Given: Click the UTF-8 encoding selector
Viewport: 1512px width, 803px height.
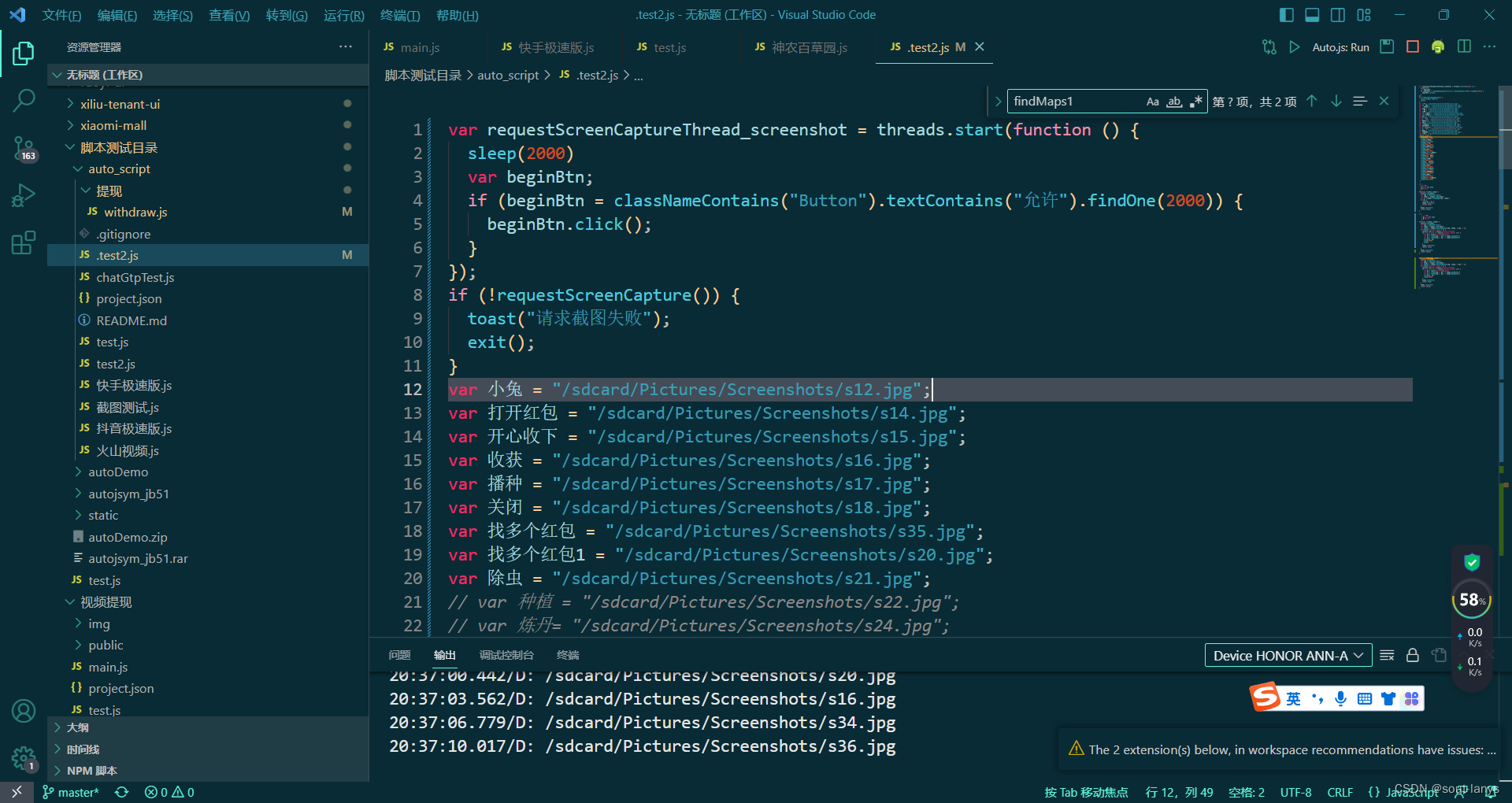Looking at the screenshot, I should (x=1295, y=792).
